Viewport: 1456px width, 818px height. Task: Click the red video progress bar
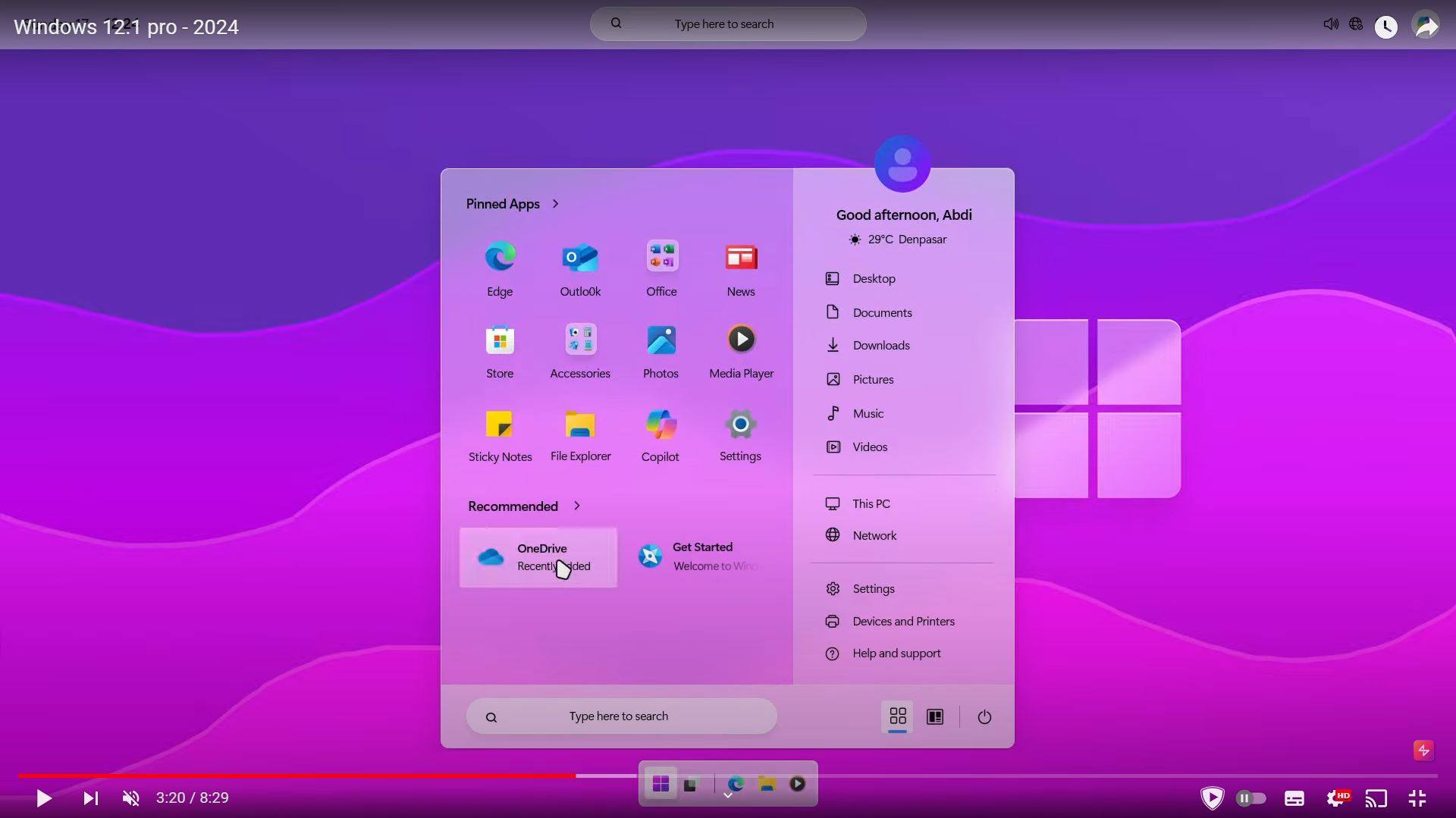point(303,776)
